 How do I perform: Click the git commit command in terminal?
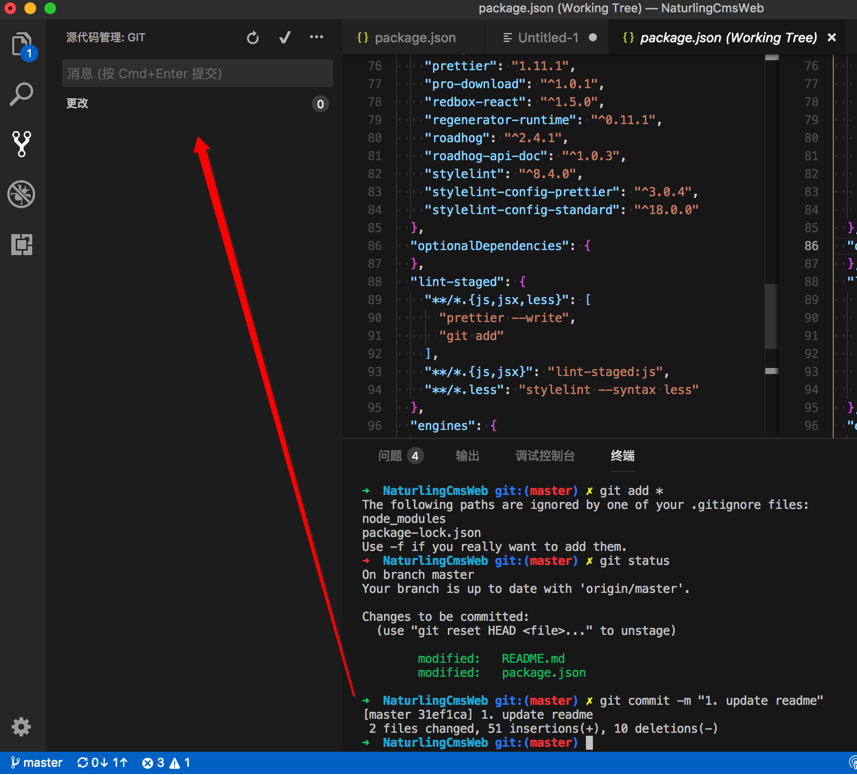click(x=711, y=701)
